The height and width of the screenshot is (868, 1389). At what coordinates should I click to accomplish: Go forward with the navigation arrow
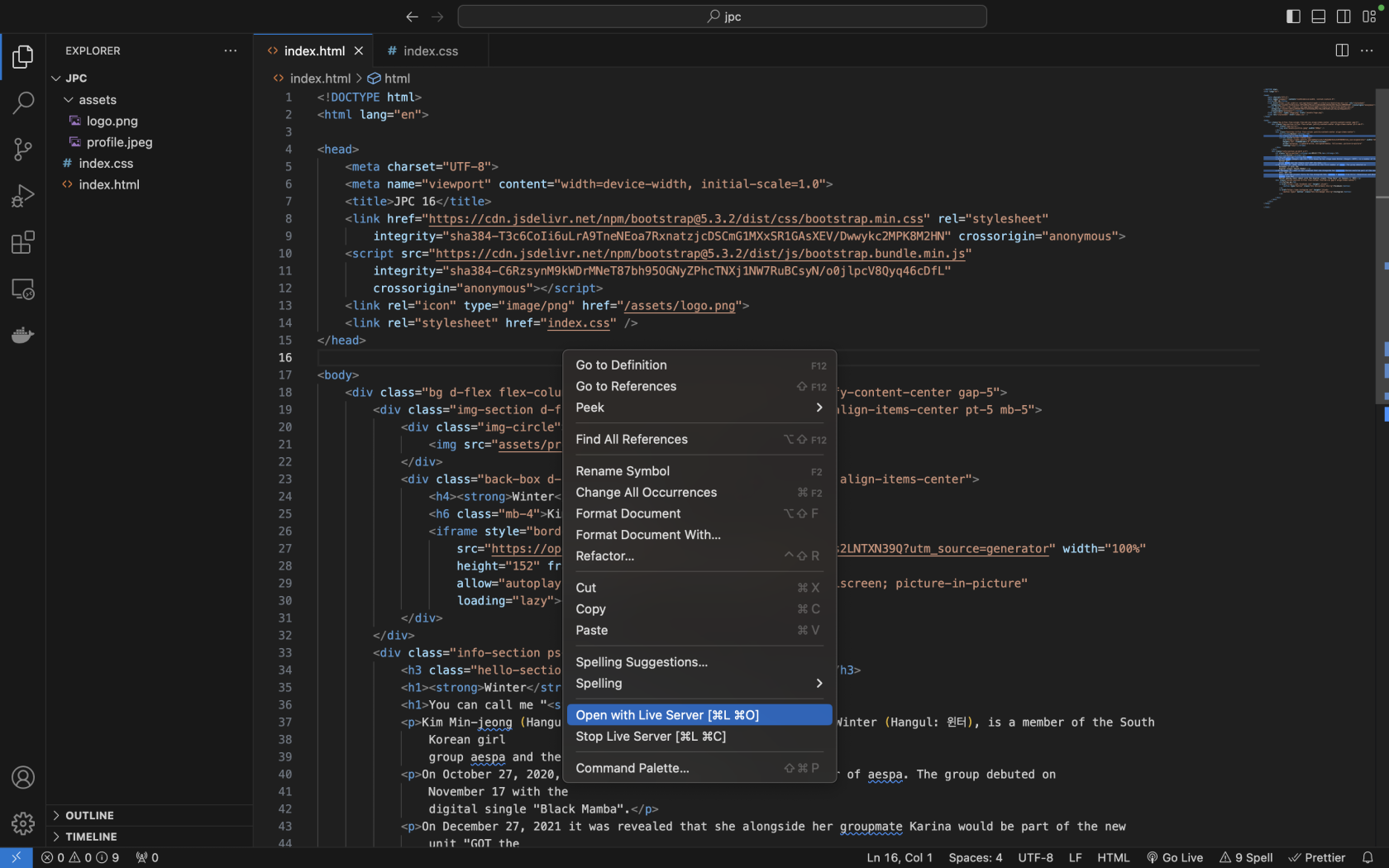pyautogui.click(x=437, y=17)
